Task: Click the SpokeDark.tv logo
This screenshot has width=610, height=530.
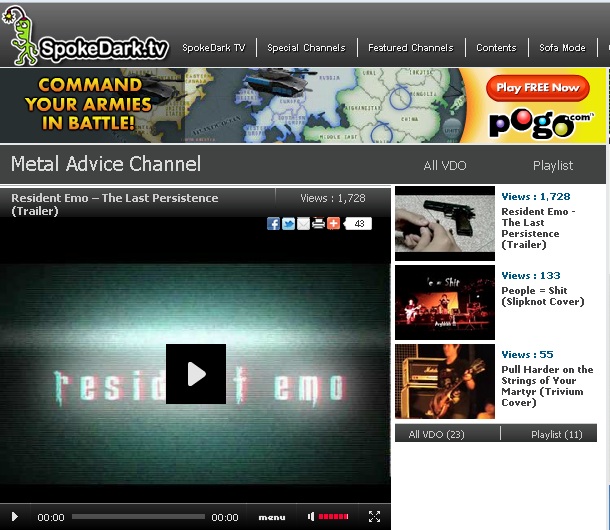Action: click(86, 37)
